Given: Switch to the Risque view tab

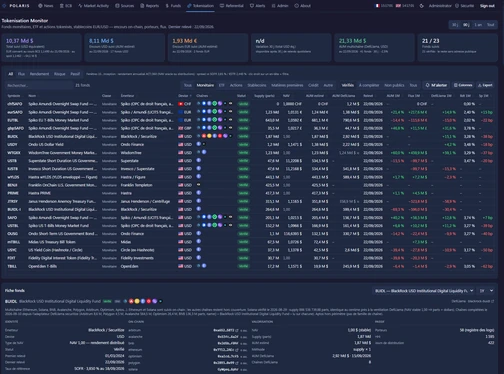Looking at the screenshot, I should (60, 74).
